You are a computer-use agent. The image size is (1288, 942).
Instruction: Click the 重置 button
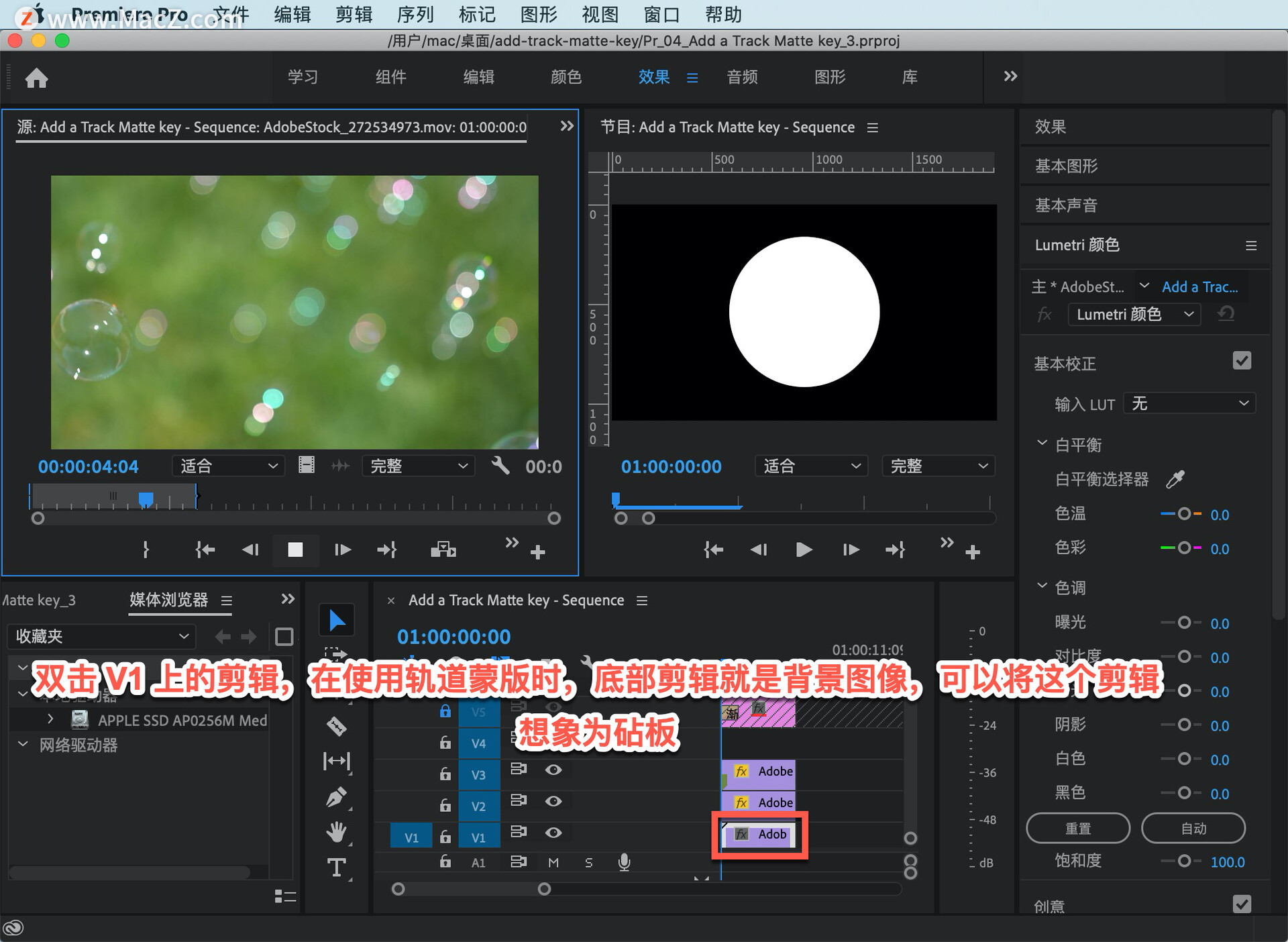click(1077, 829)
